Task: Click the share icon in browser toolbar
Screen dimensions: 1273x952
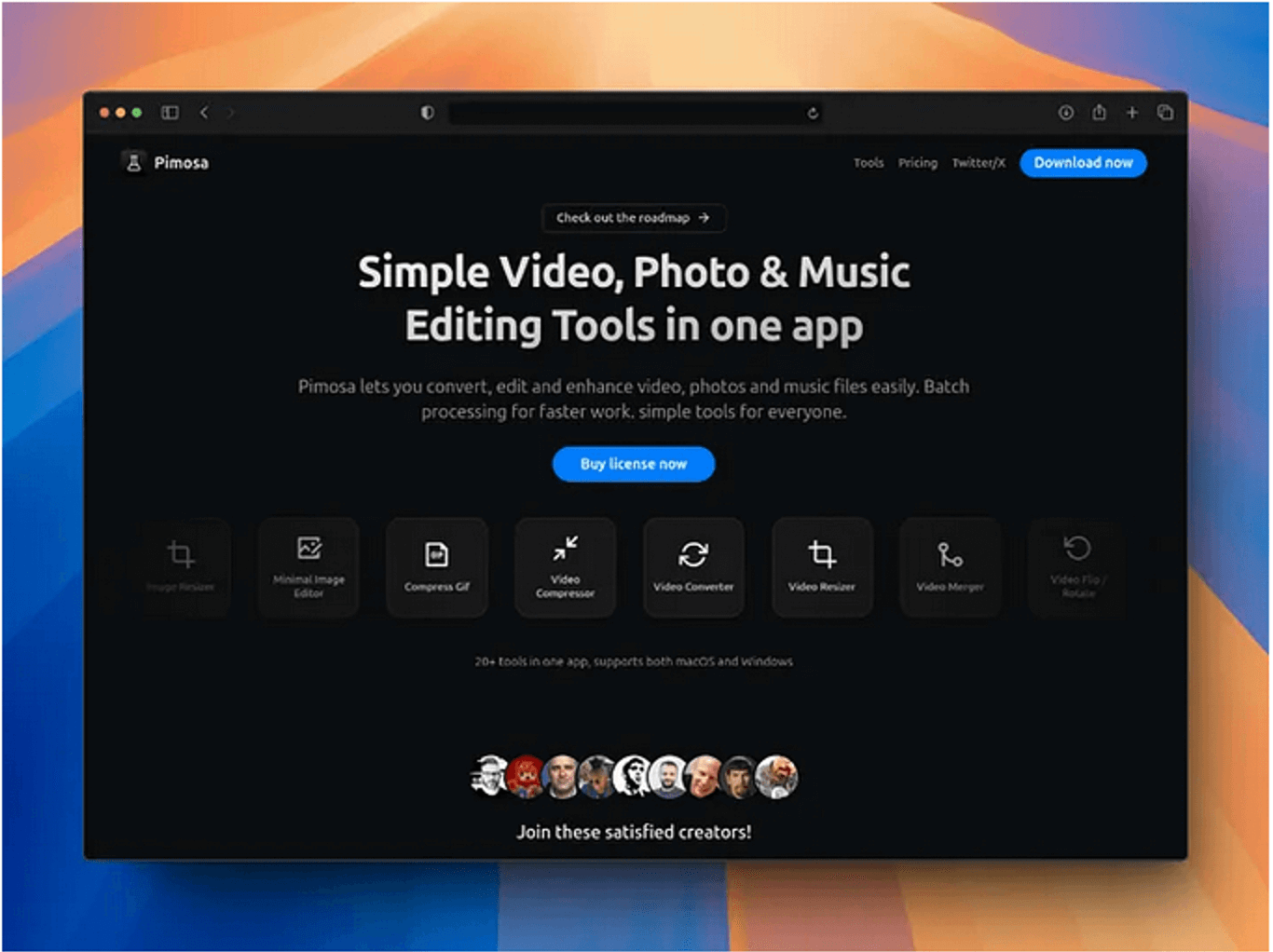Action: (x=1099, y=112)
